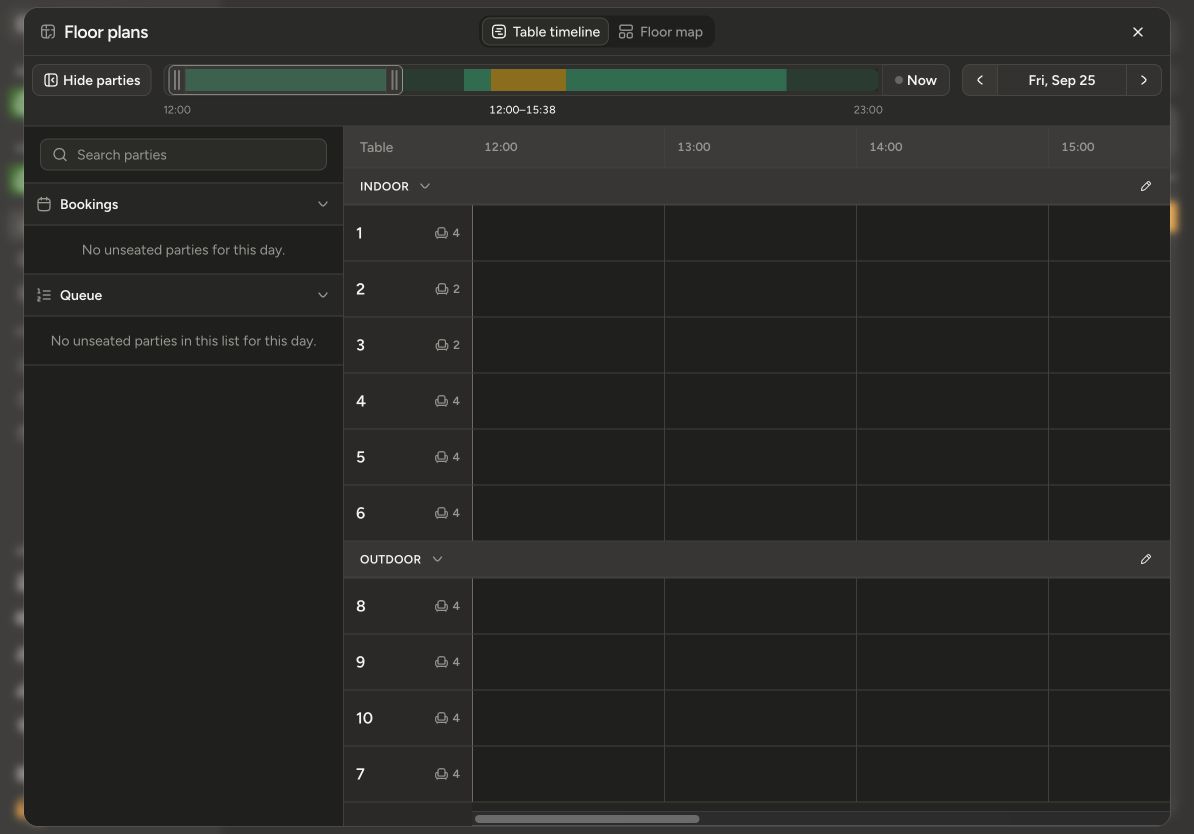Collapse the Bookings section
The height and width of the screenshot is (834, 1194).
323,204
